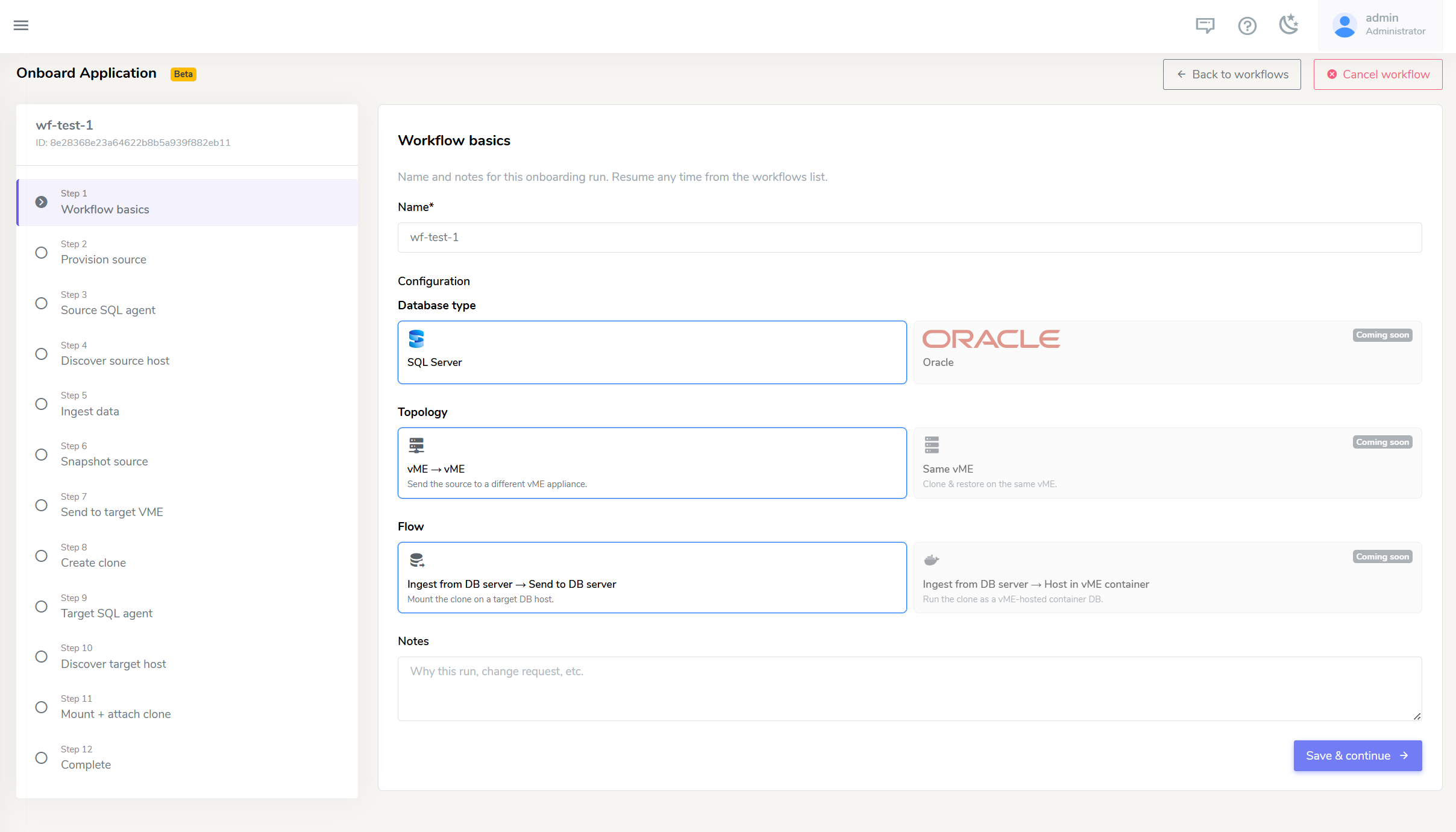Click the Ingest from DB server flow icon
The image size is (1456, 832).
click(x=416, y=560)
